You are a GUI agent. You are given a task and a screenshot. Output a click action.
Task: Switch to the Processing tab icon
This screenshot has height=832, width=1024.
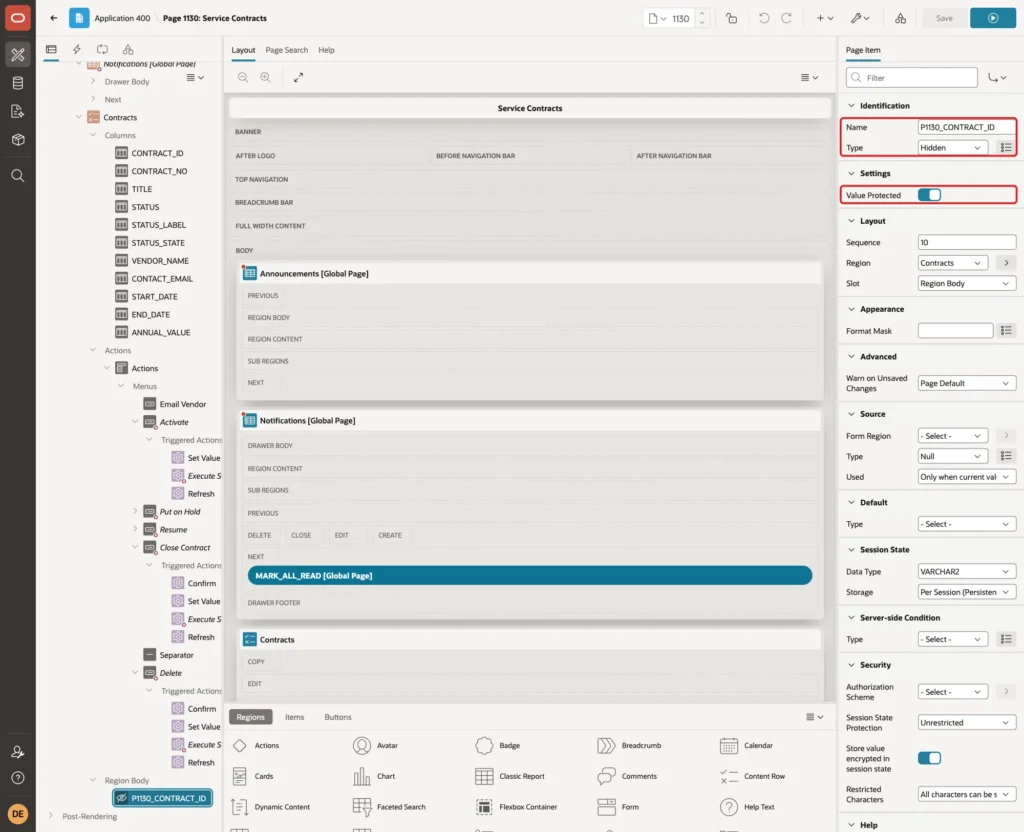pos(103,50)
